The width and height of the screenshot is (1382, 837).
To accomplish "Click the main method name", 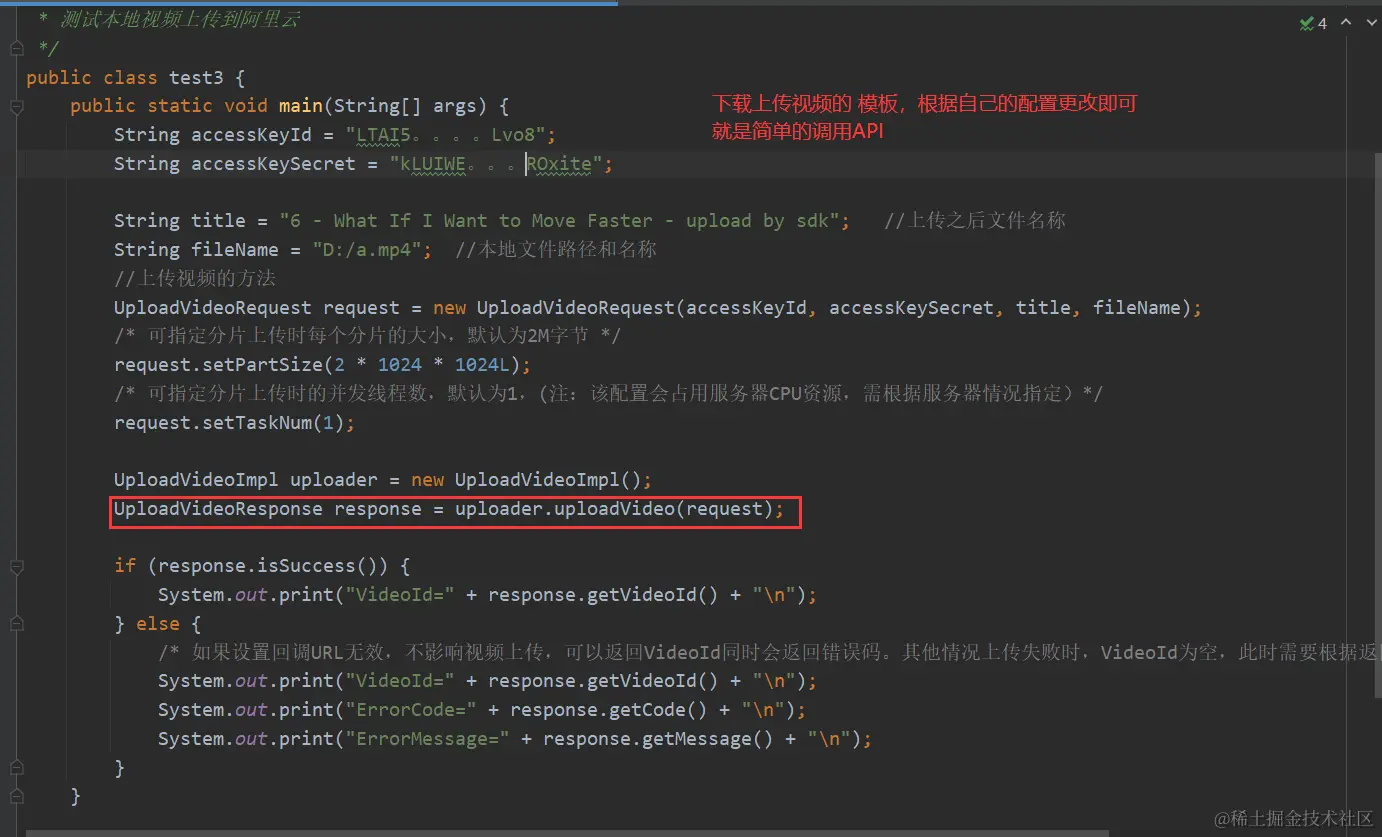I will (x=301, y=106).
